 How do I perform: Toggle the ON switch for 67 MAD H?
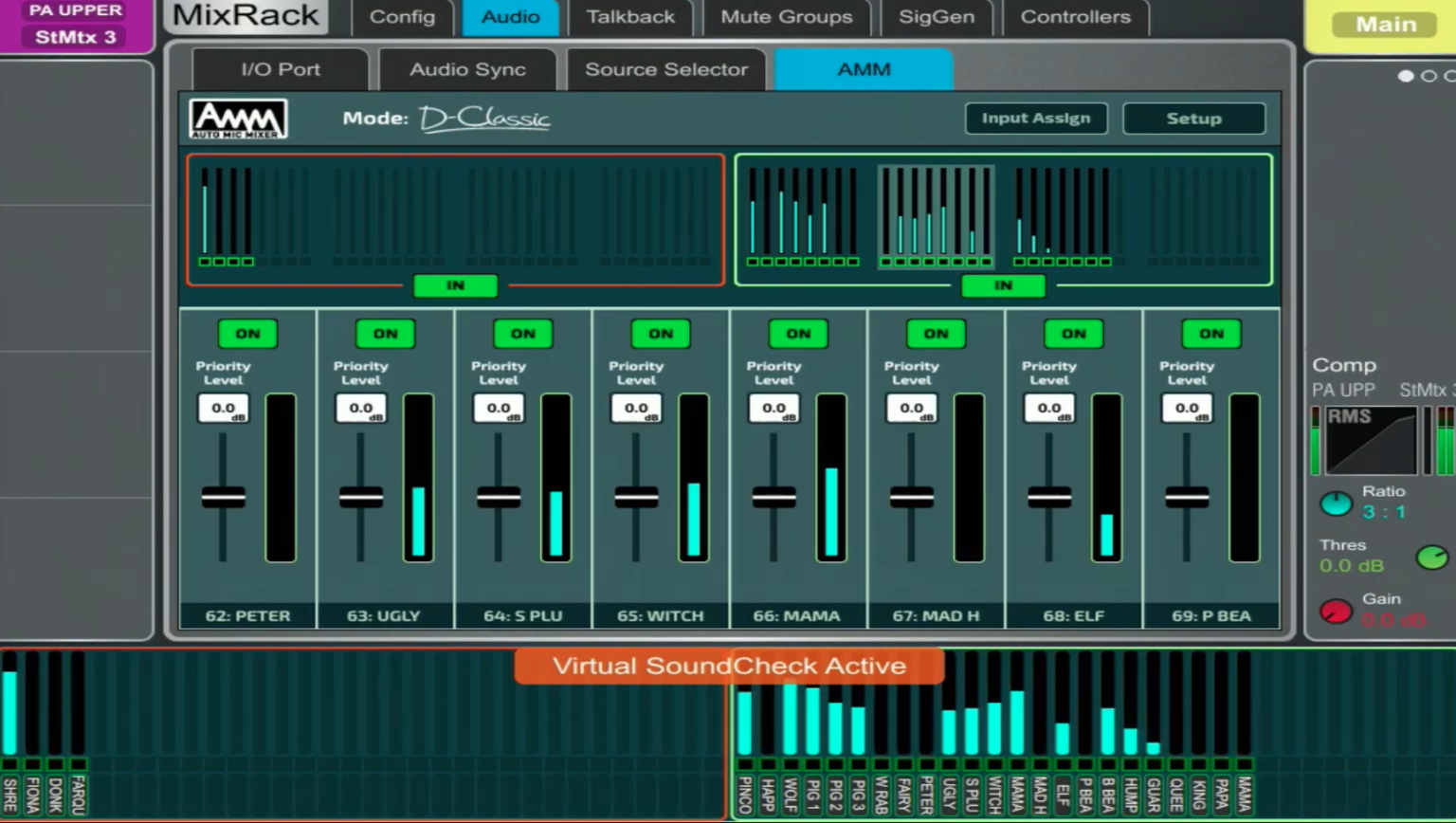click(936, 333)
